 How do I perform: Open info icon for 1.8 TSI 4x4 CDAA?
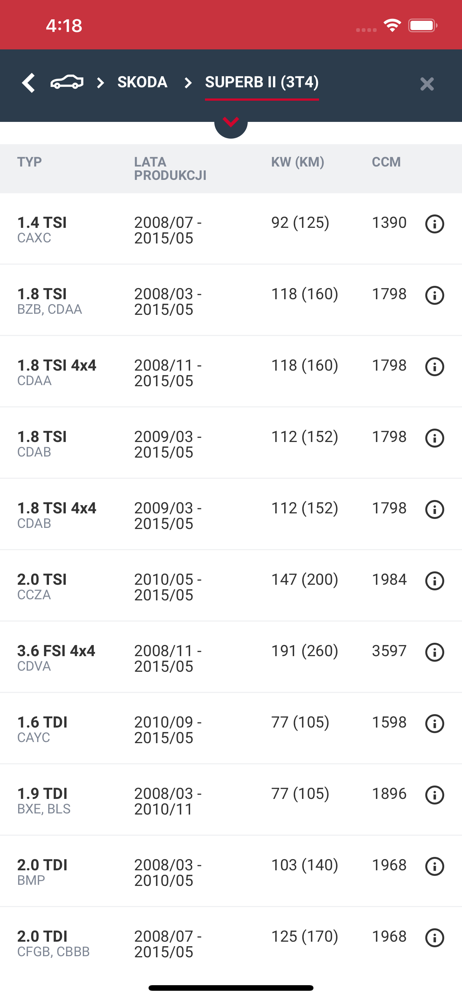coord(435,367)
